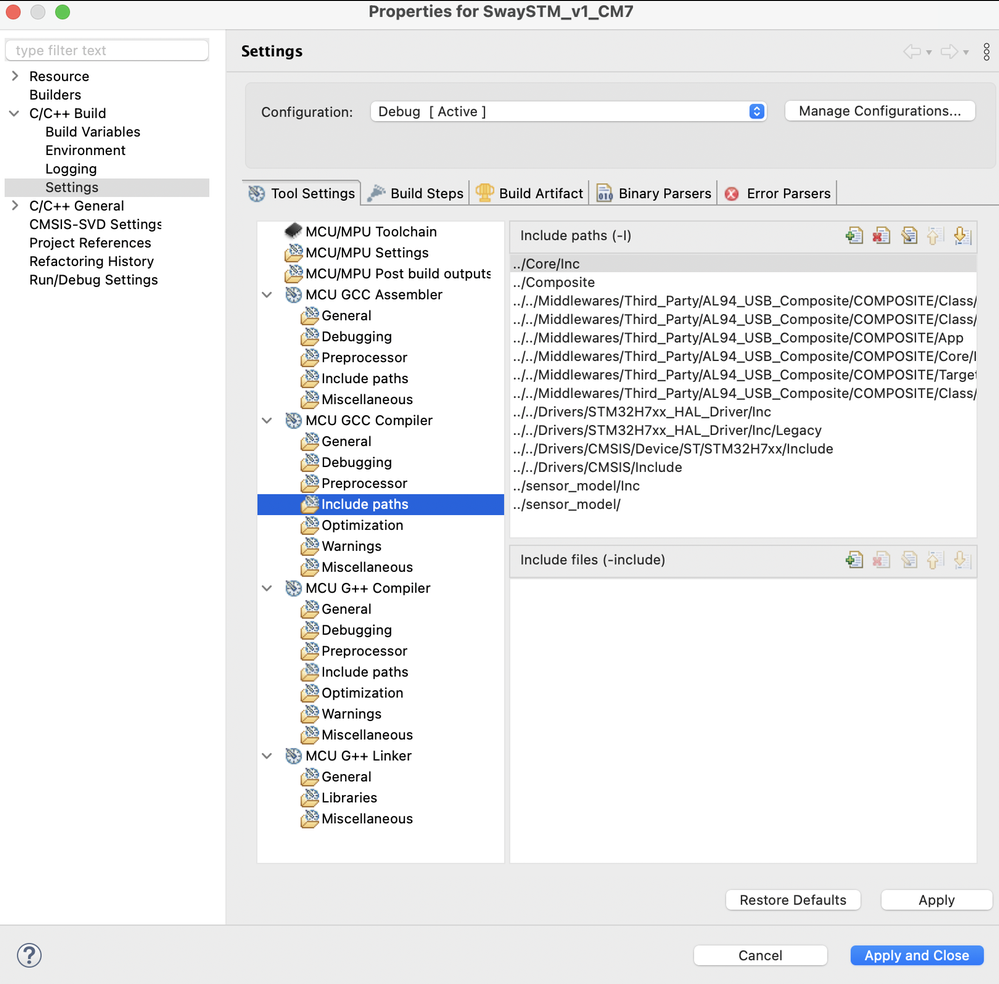The image size is (999, 984).
Task: Collapse the MCU G++ Linker section
Action: (265, 756)
